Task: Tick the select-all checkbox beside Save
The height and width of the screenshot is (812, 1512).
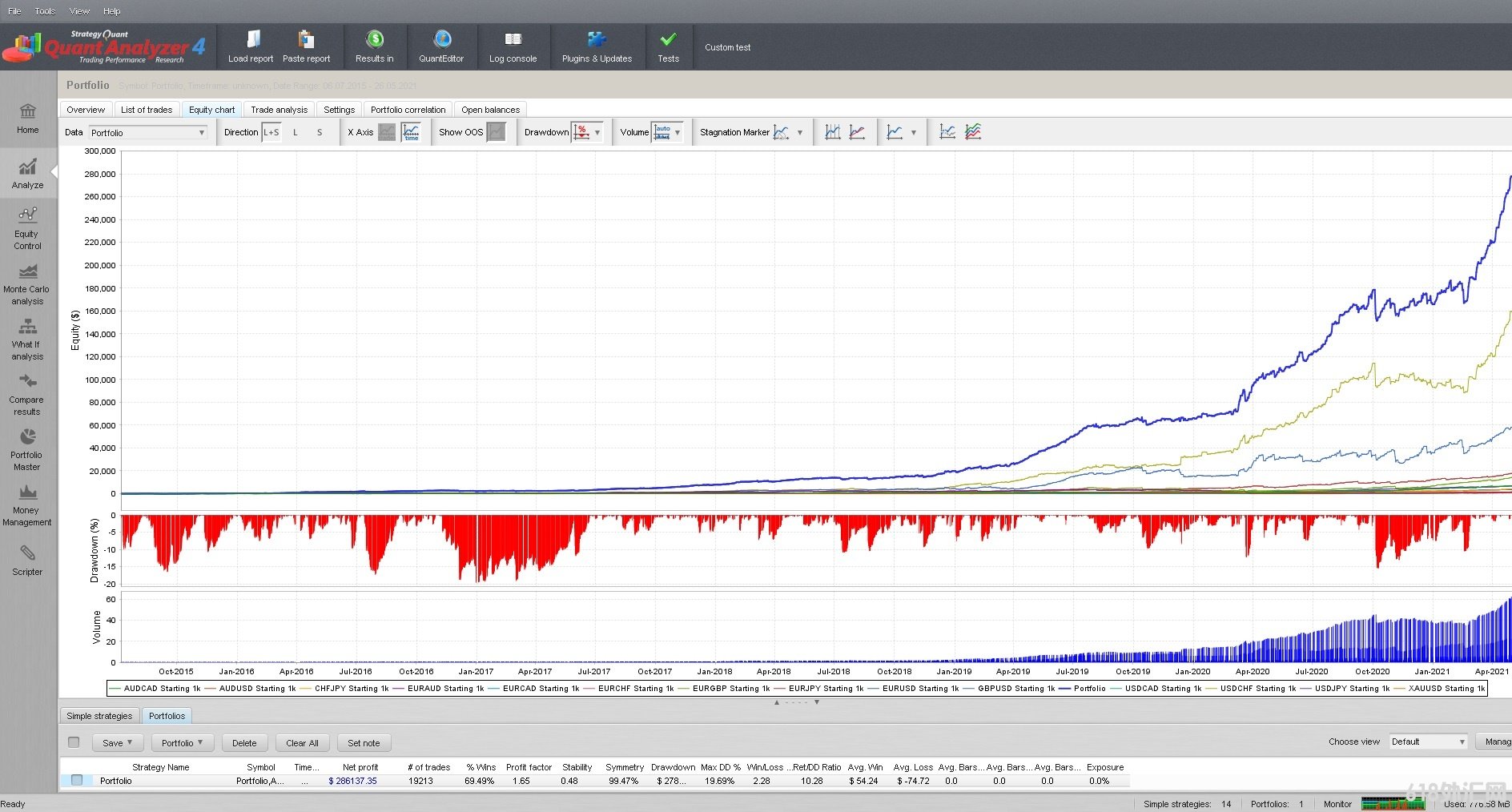Action: pyautogui.click(x=74, y=742)
